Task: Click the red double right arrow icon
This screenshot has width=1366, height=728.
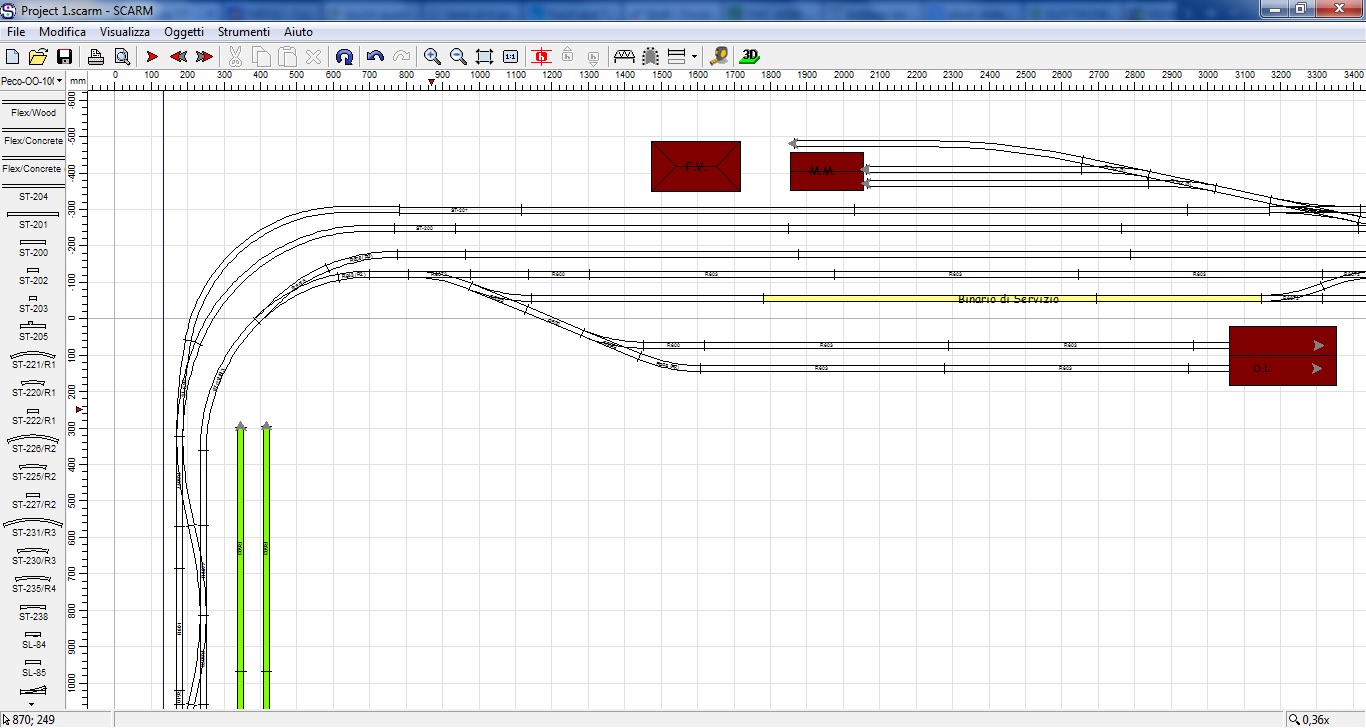Action: (204, 57)
